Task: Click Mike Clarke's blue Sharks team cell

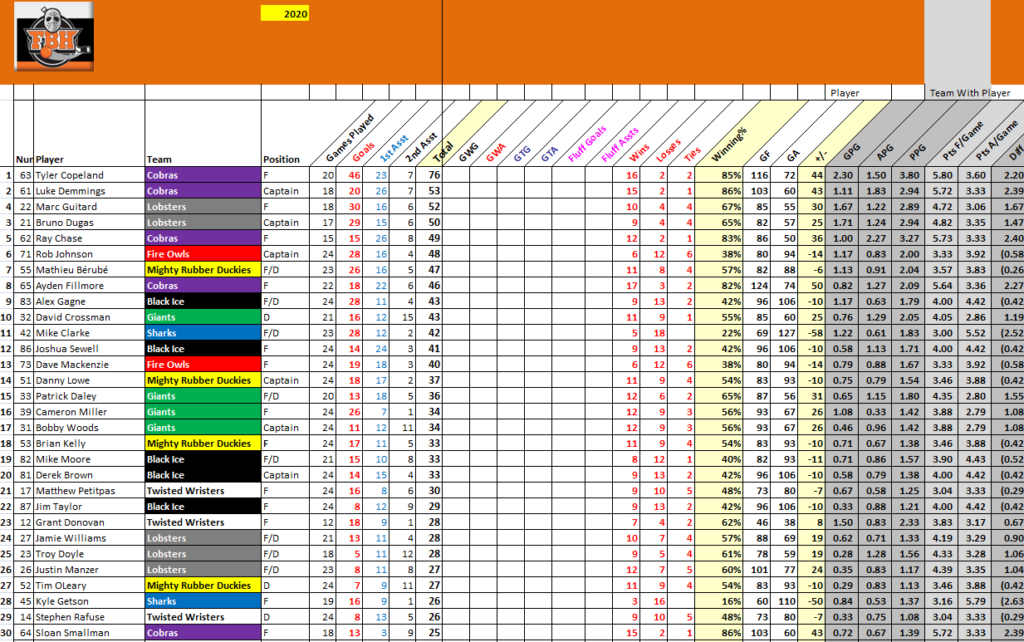Action: pyautogui.click(x=202, y=332)
